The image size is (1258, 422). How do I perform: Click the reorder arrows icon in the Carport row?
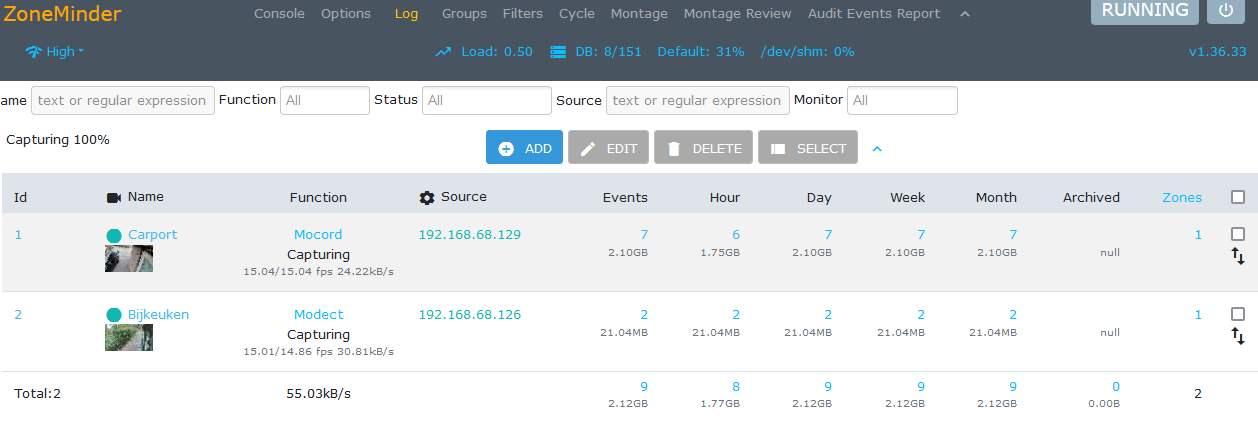(1238, 257)
